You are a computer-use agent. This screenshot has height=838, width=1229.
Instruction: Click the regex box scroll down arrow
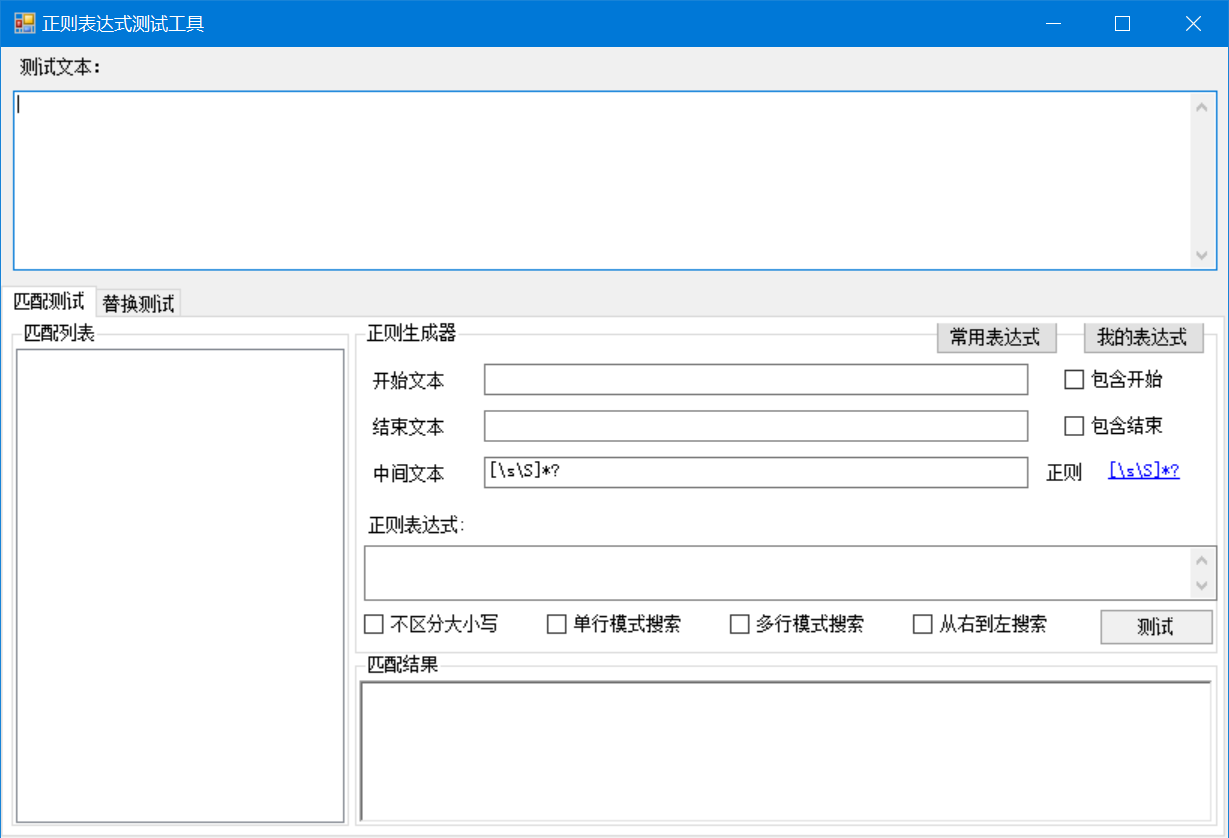coord(1203,585)
